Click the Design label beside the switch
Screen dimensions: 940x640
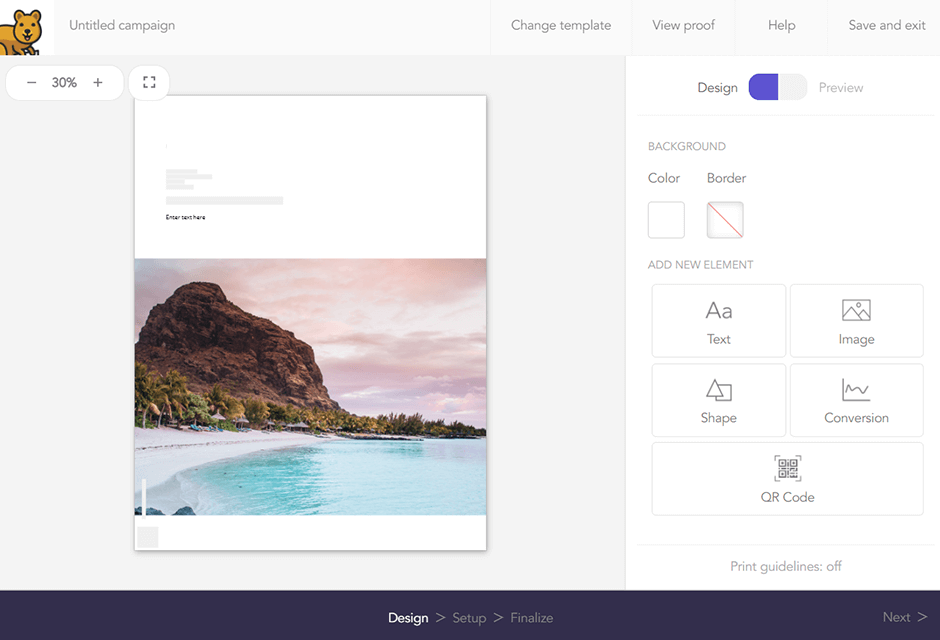tap(717, 87)
